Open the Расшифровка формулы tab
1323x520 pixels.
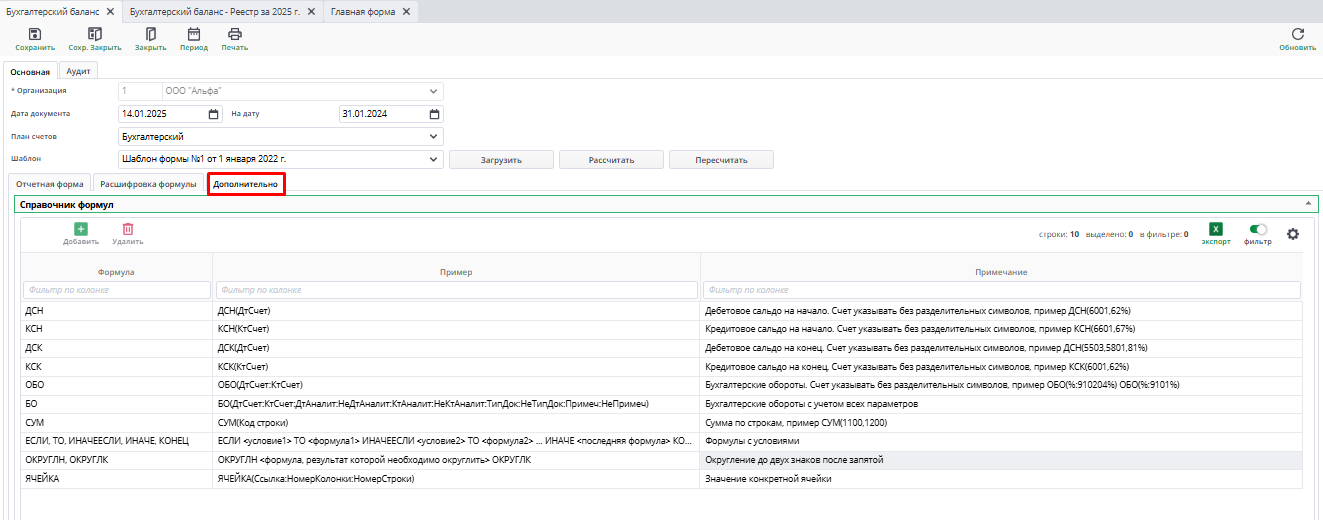(x=148, y=184)
